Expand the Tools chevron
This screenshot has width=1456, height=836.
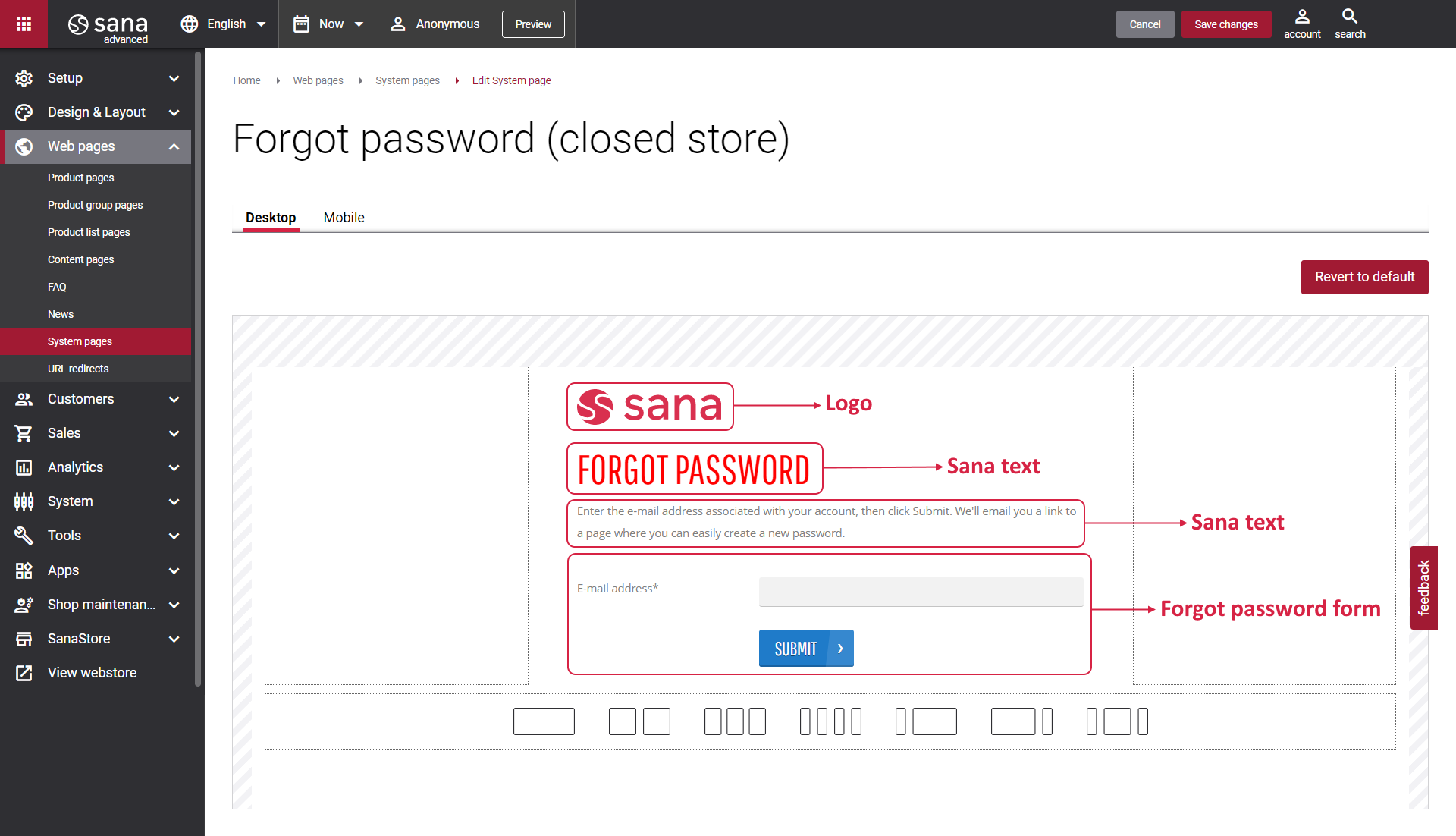(174, 536)
